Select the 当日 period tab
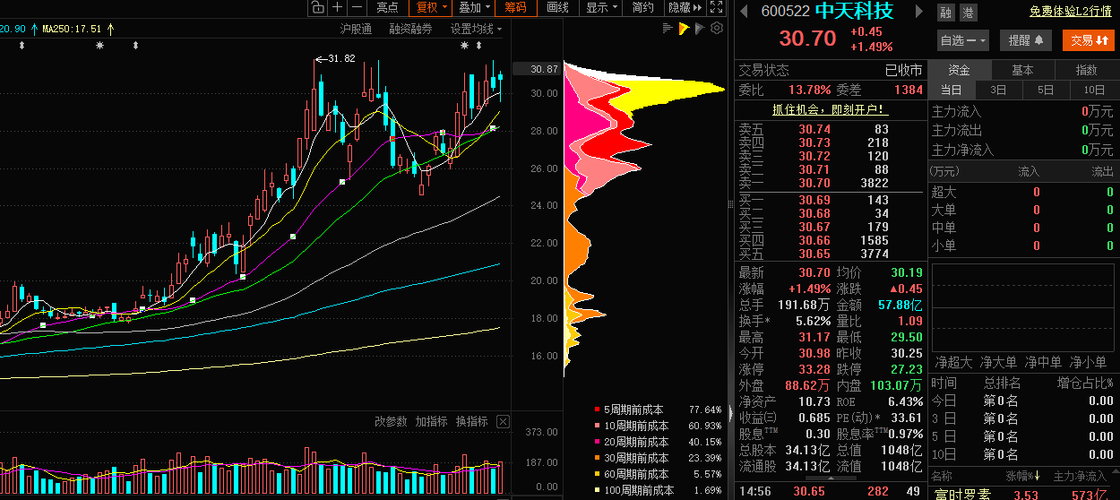Image resolution: width=1120 pixels, height=500 pixels. coord(951,90)
